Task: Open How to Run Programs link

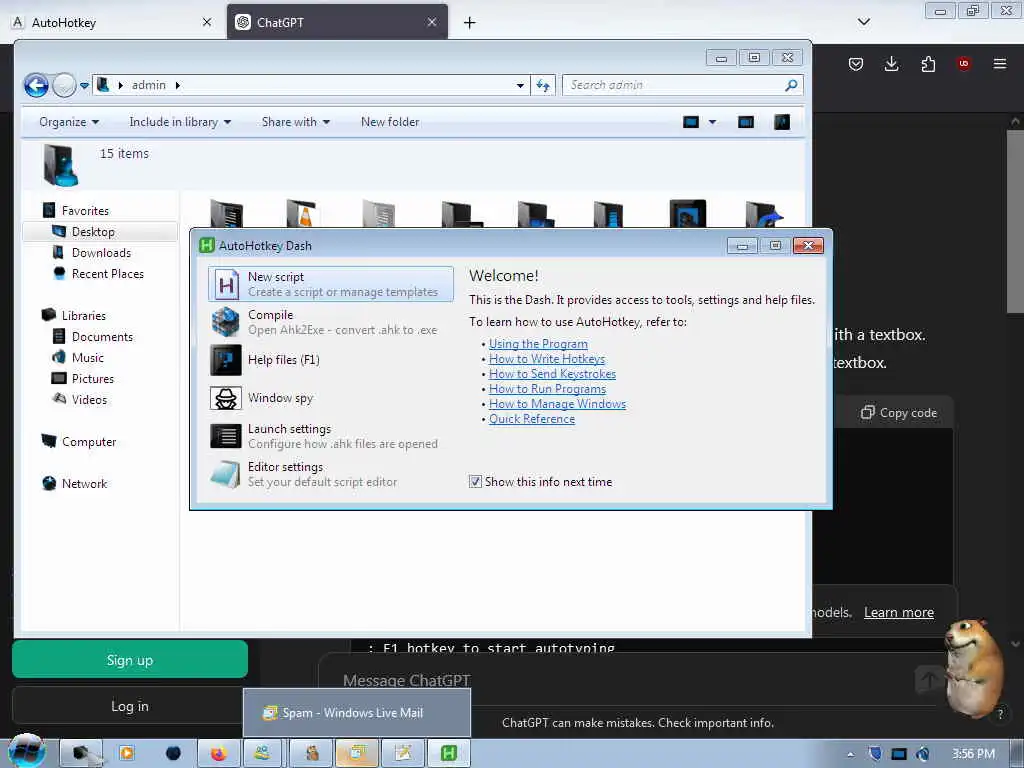Action: click(547, 389)
